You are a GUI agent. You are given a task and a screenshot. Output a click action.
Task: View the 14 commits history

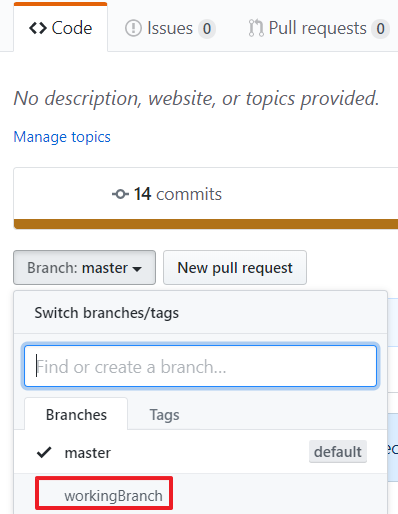tap(167, 194)
